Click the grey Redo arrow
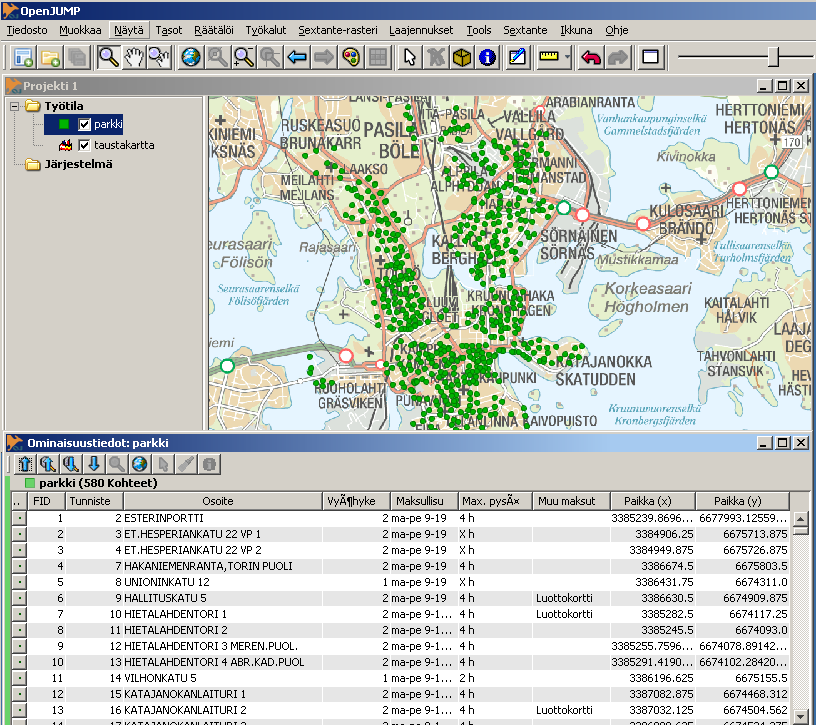This screenshot has height=725, width=816. tap(618, 57)
